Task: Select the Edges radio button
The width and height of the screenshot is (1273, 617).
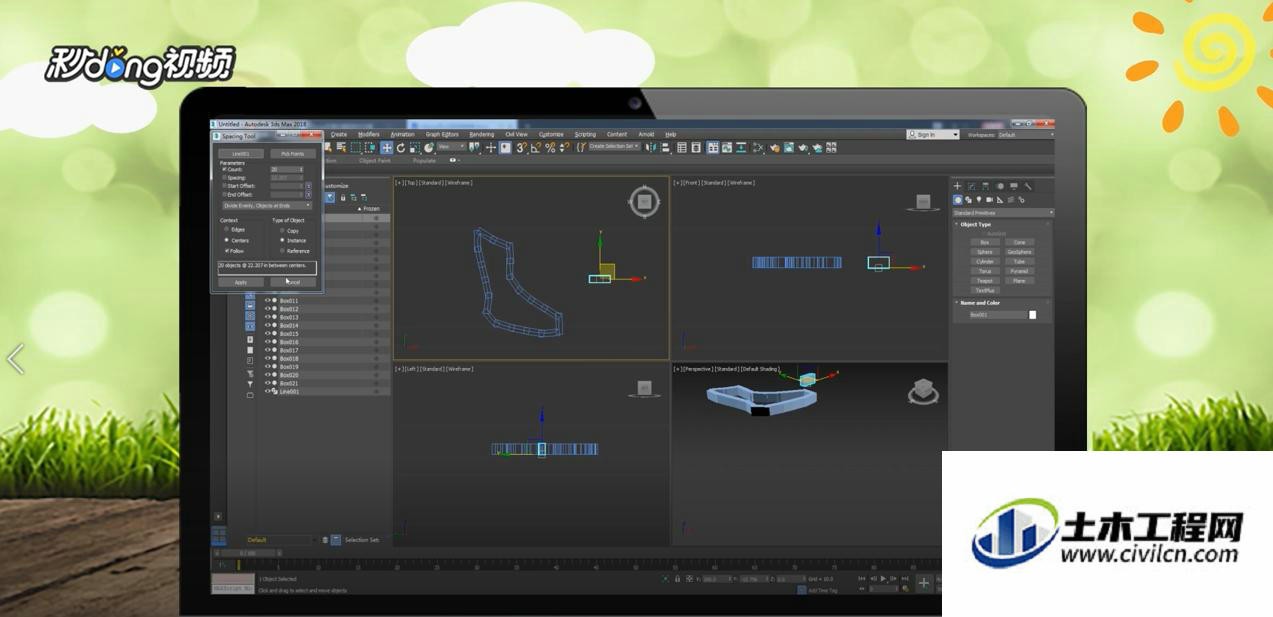Action: [227, 230]
